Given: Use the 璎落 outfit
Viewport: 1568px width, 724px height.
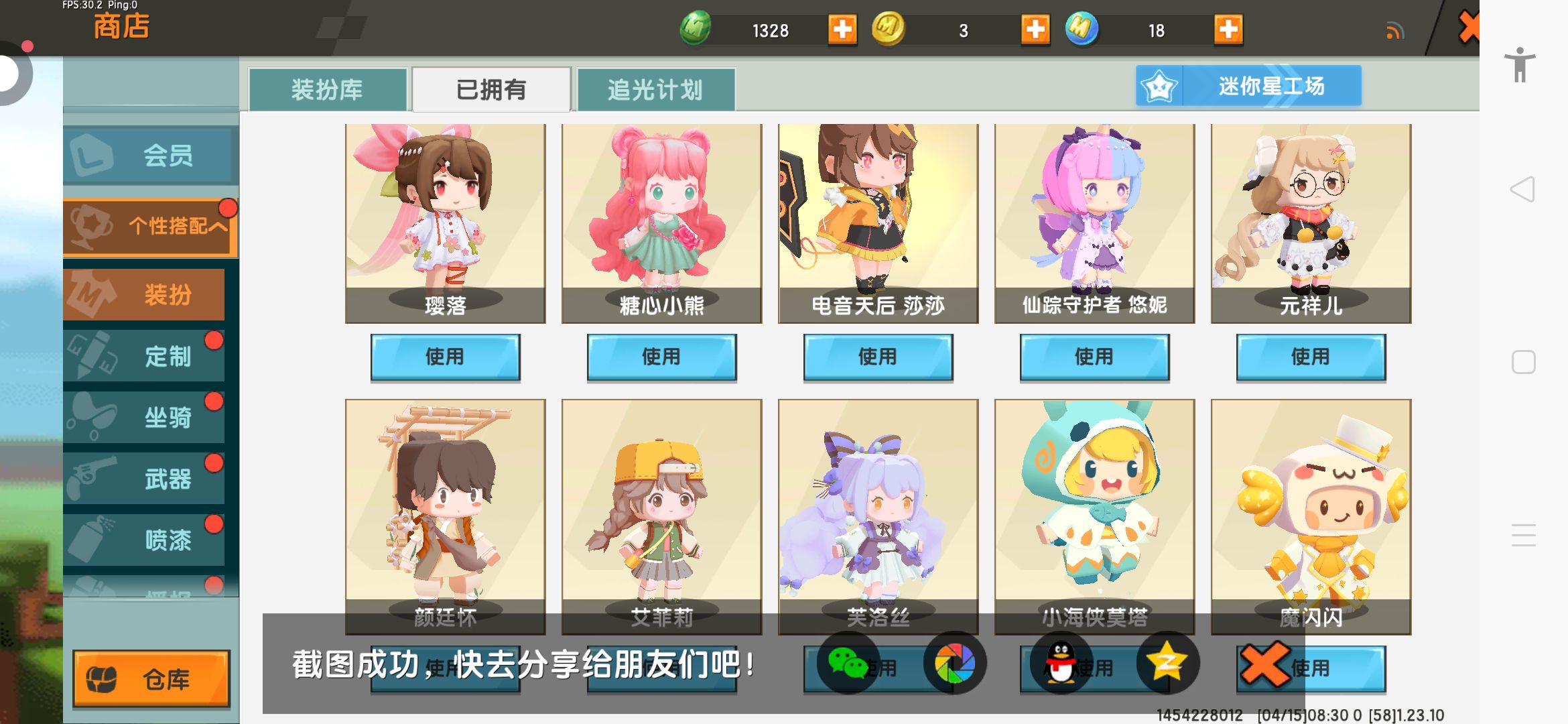Looking at the screenshot, I should pos(445,357).
